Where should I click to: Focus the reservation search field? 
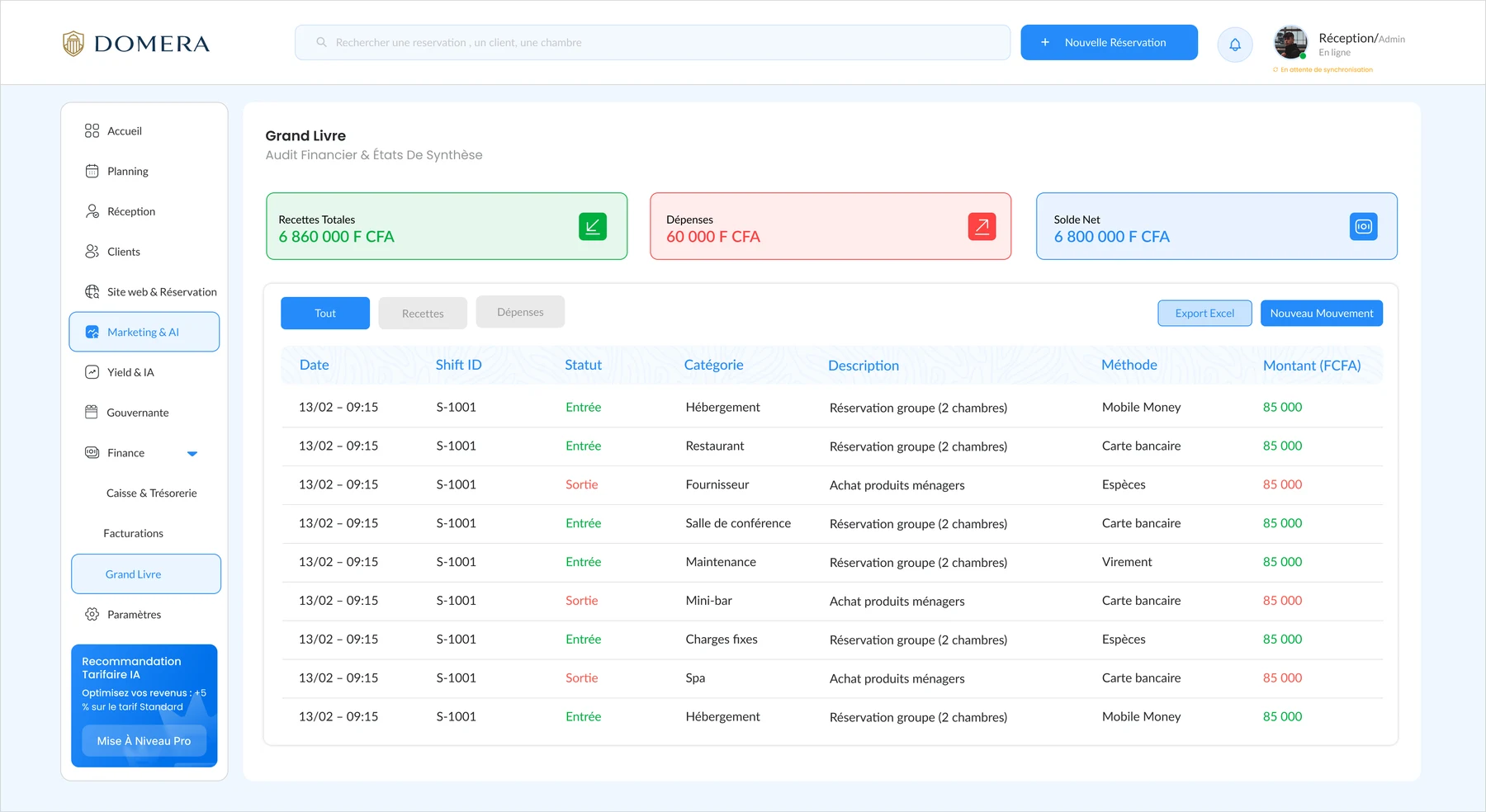click(652, 42)
